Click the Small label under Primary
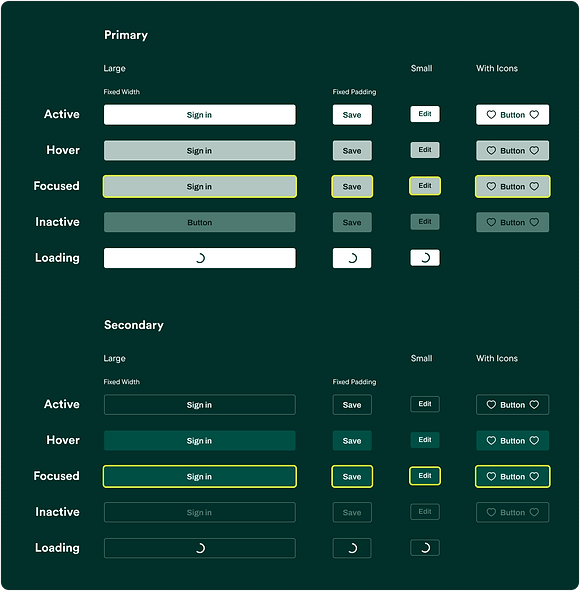This screenshot has height=591, width=580. (x=421, y=68)
